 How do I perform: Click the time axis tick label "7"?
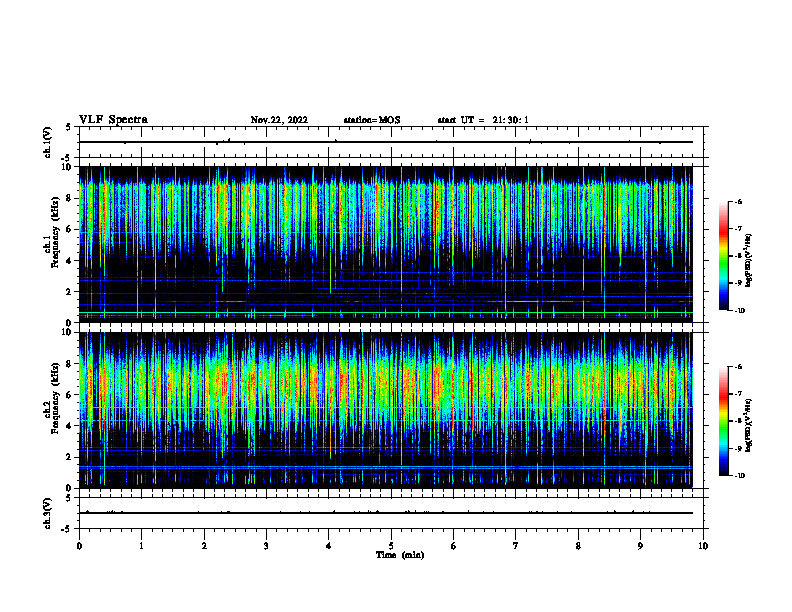click(x=516, y=546)
